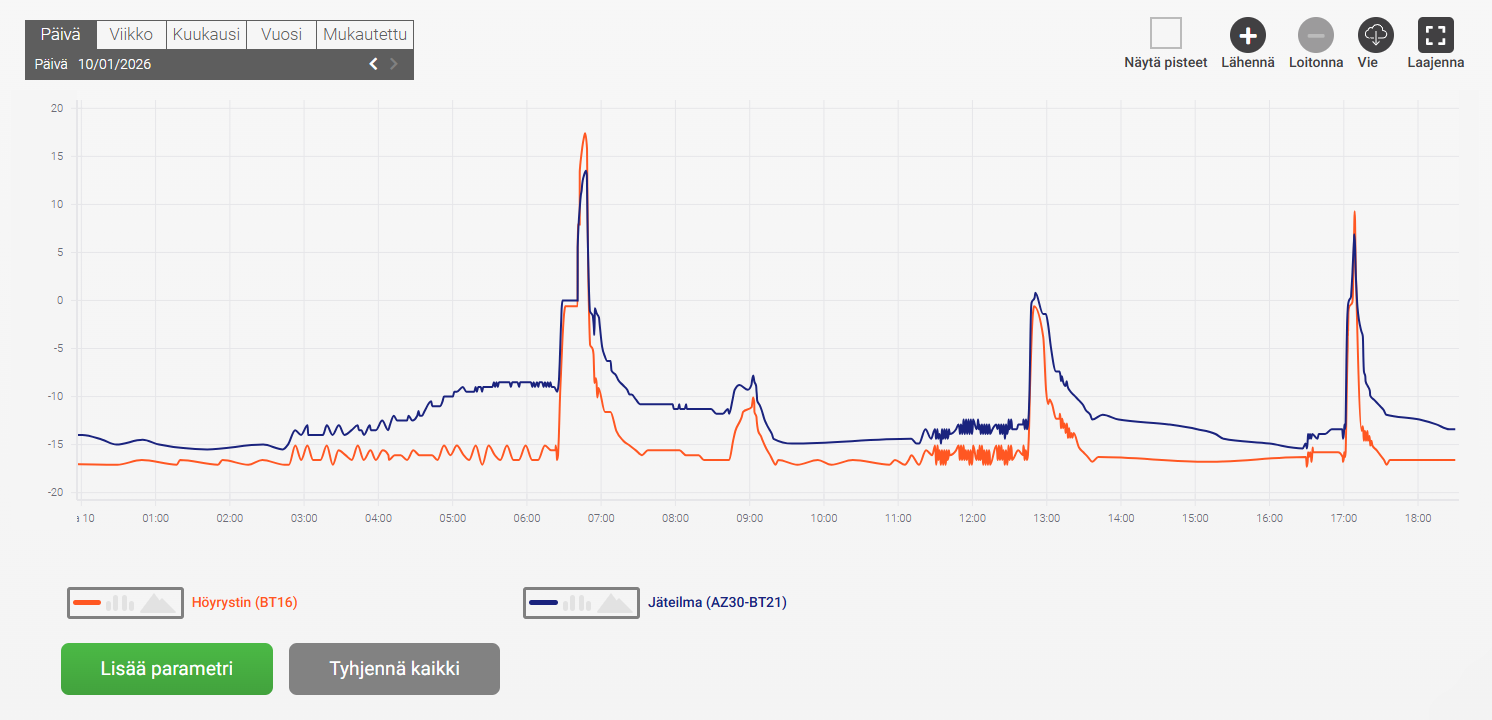Toggle the Höyrystin (BT16) series label
Screen dimensions: 1492x720
(244, 603)
